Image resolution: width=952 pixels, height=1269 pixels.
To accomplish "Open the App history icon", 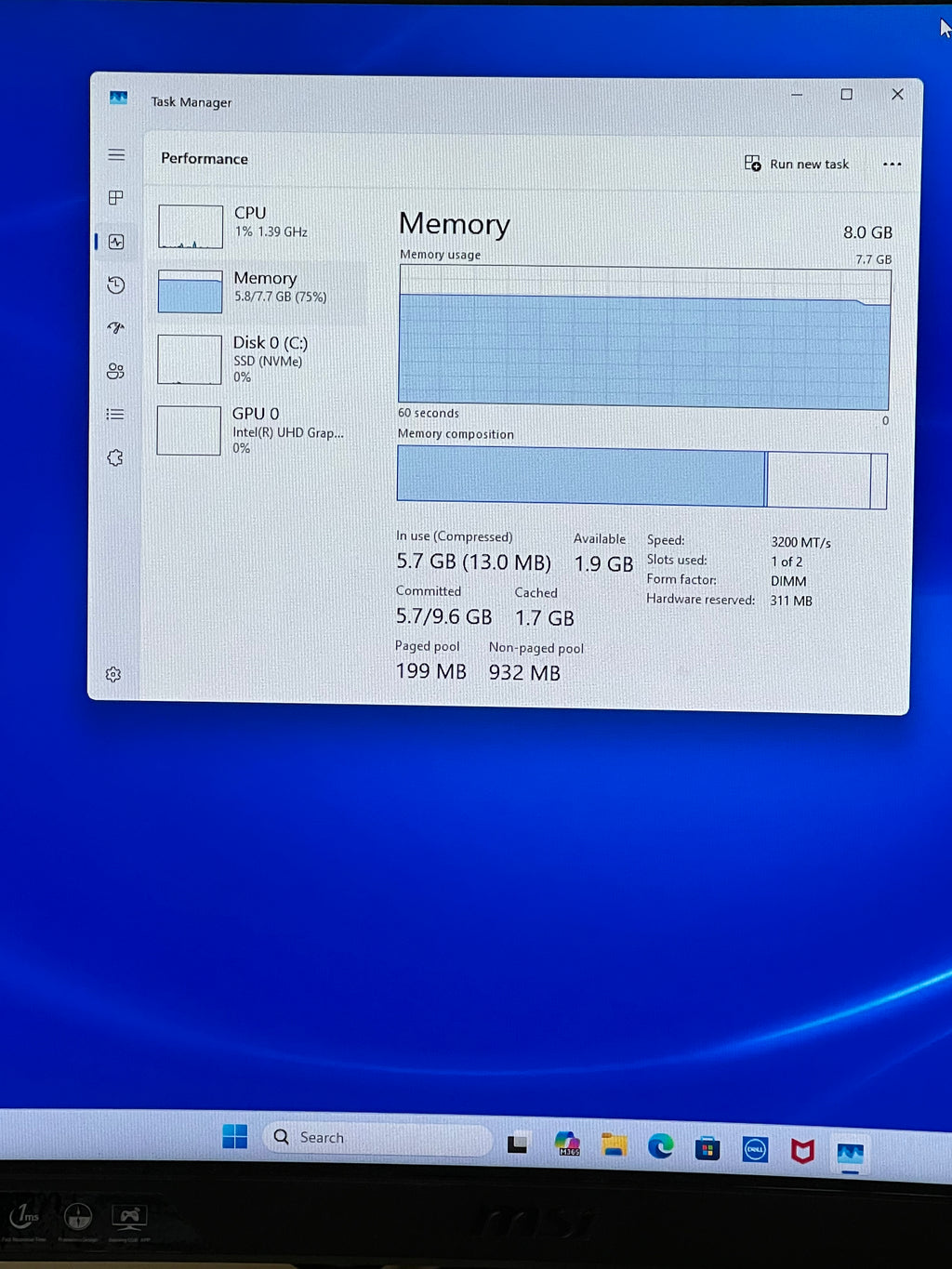I will click(116, 284).
